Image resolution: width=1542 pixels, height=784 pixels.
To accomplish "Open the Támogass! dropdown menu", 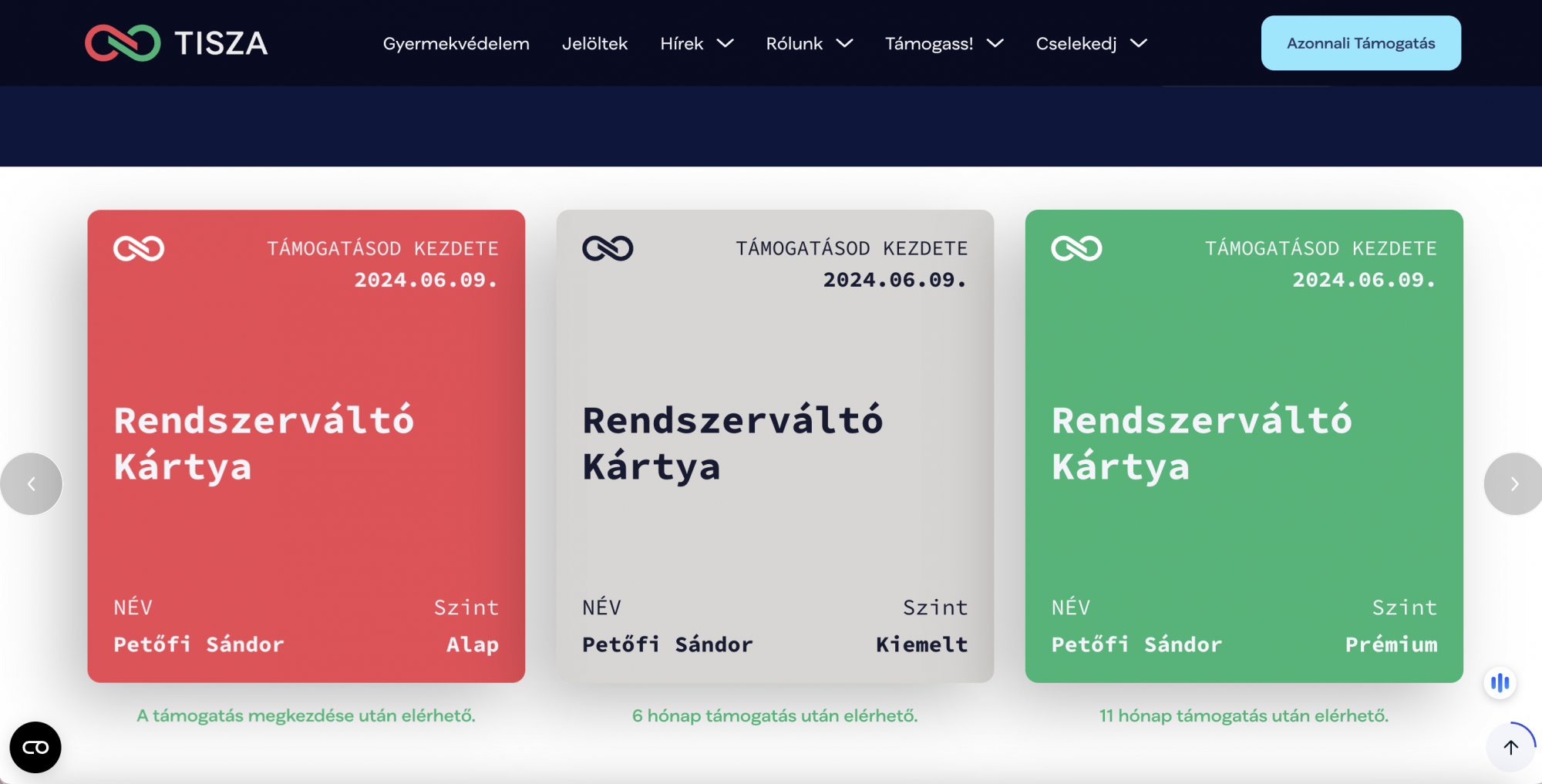I will pyautogui.click(x=944, y=44).
